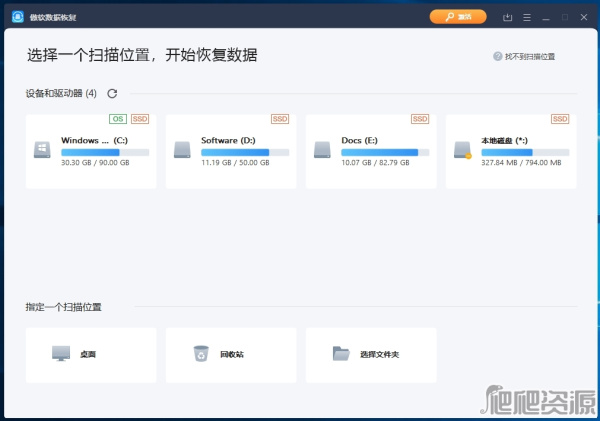Screen dimensions: 600x421
Task: Open the import scan result icon
Action: 507,17
